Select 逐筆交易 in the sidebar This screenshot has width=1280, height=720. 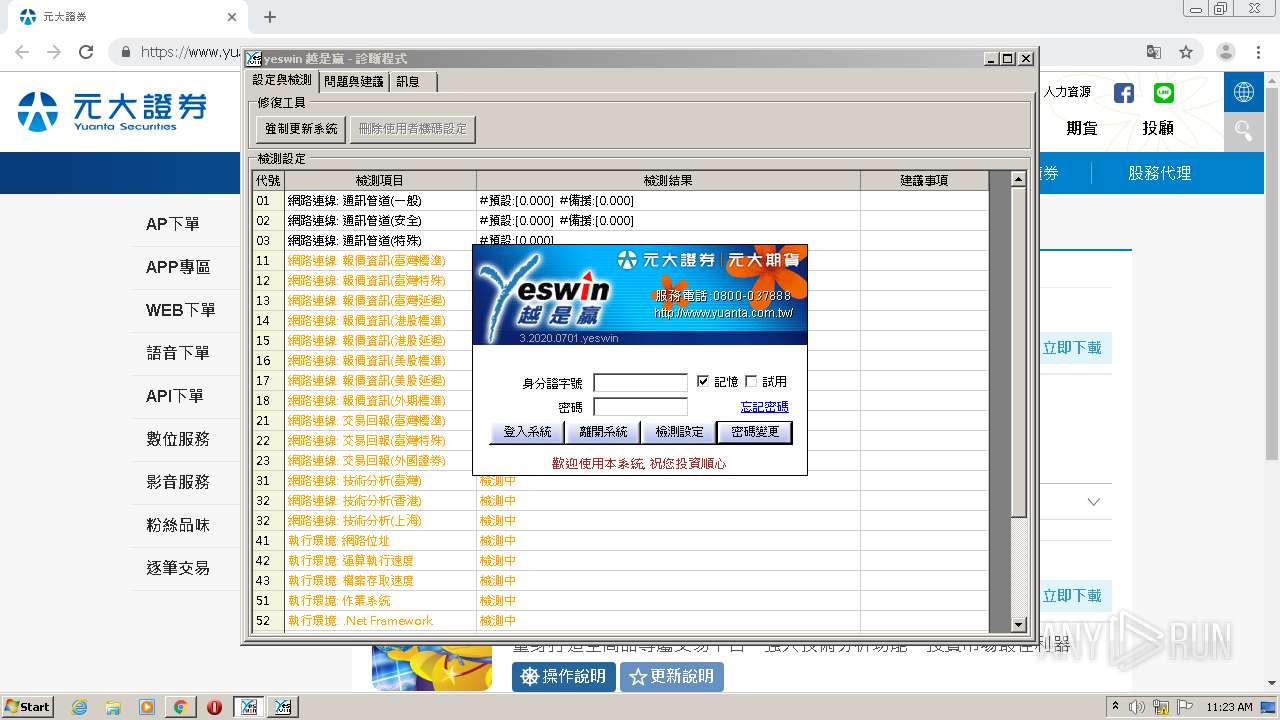[178, 568]
